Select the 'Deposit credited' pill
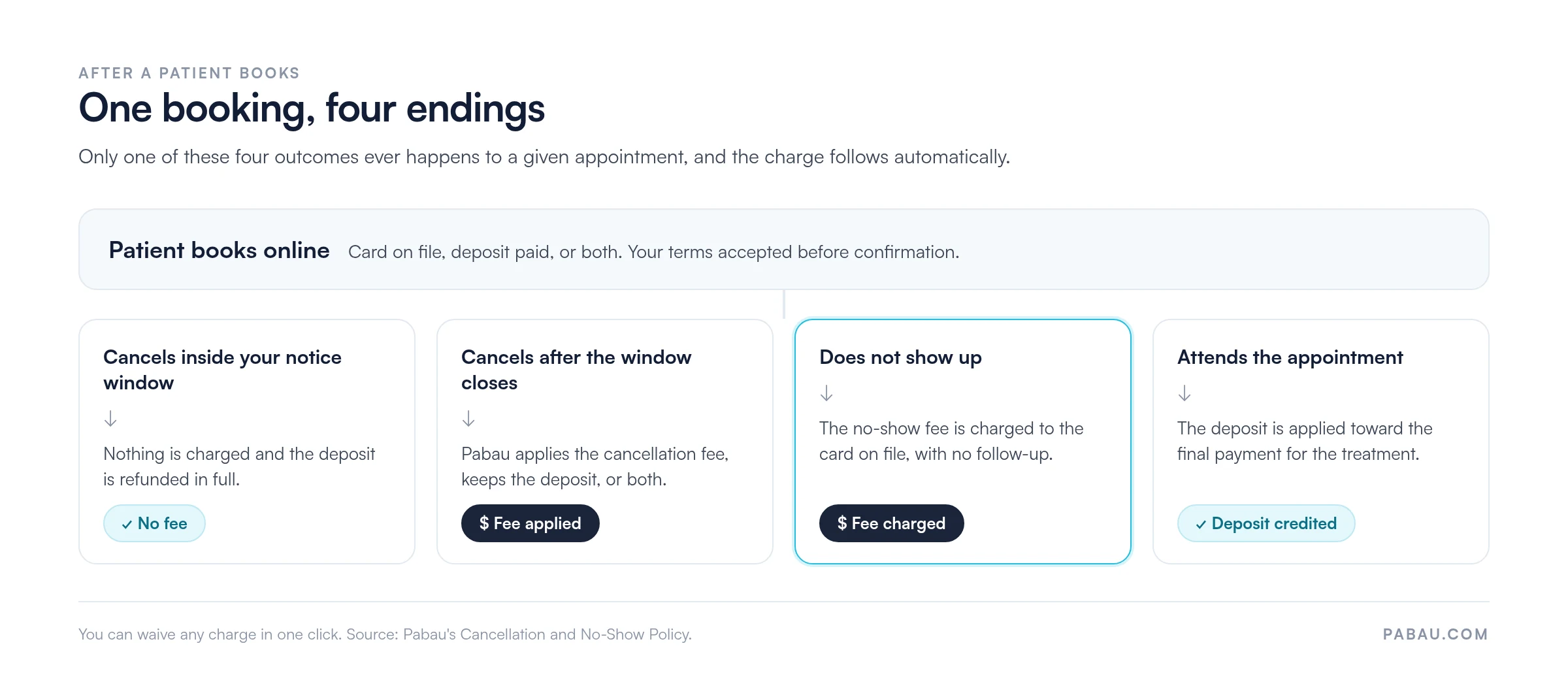The height and width of the screenshot is (699, 1568). (x=1266, y=523)
